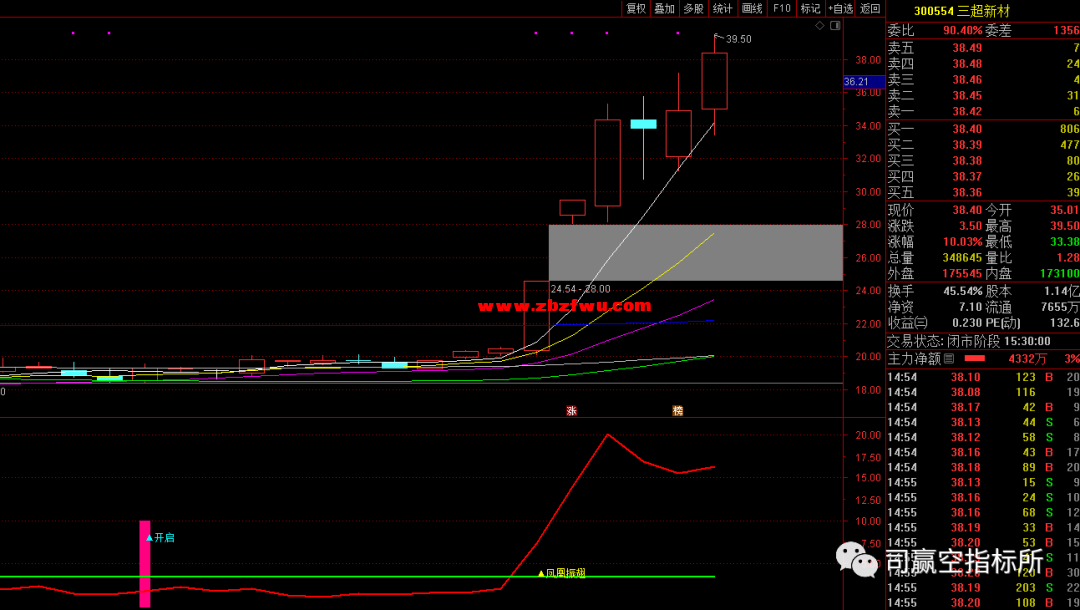
Task: Switch to 多股 multi-stock view
Action: pos(693,8)
